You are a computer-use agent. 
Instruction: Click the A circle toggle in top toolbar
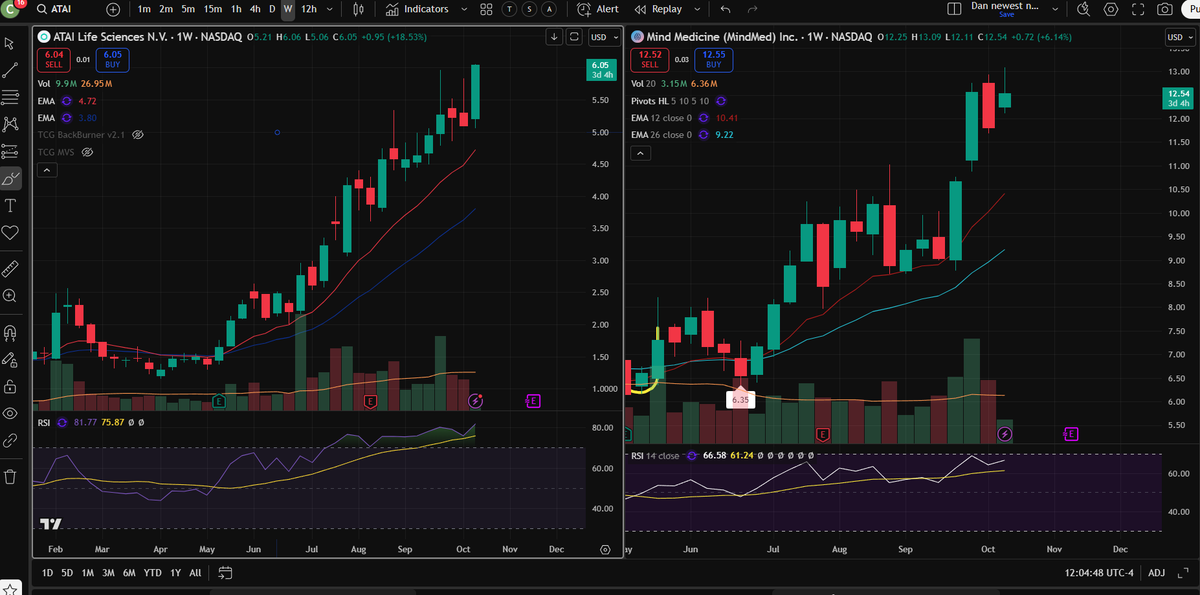pyautogui.click(x=549, y=9)
